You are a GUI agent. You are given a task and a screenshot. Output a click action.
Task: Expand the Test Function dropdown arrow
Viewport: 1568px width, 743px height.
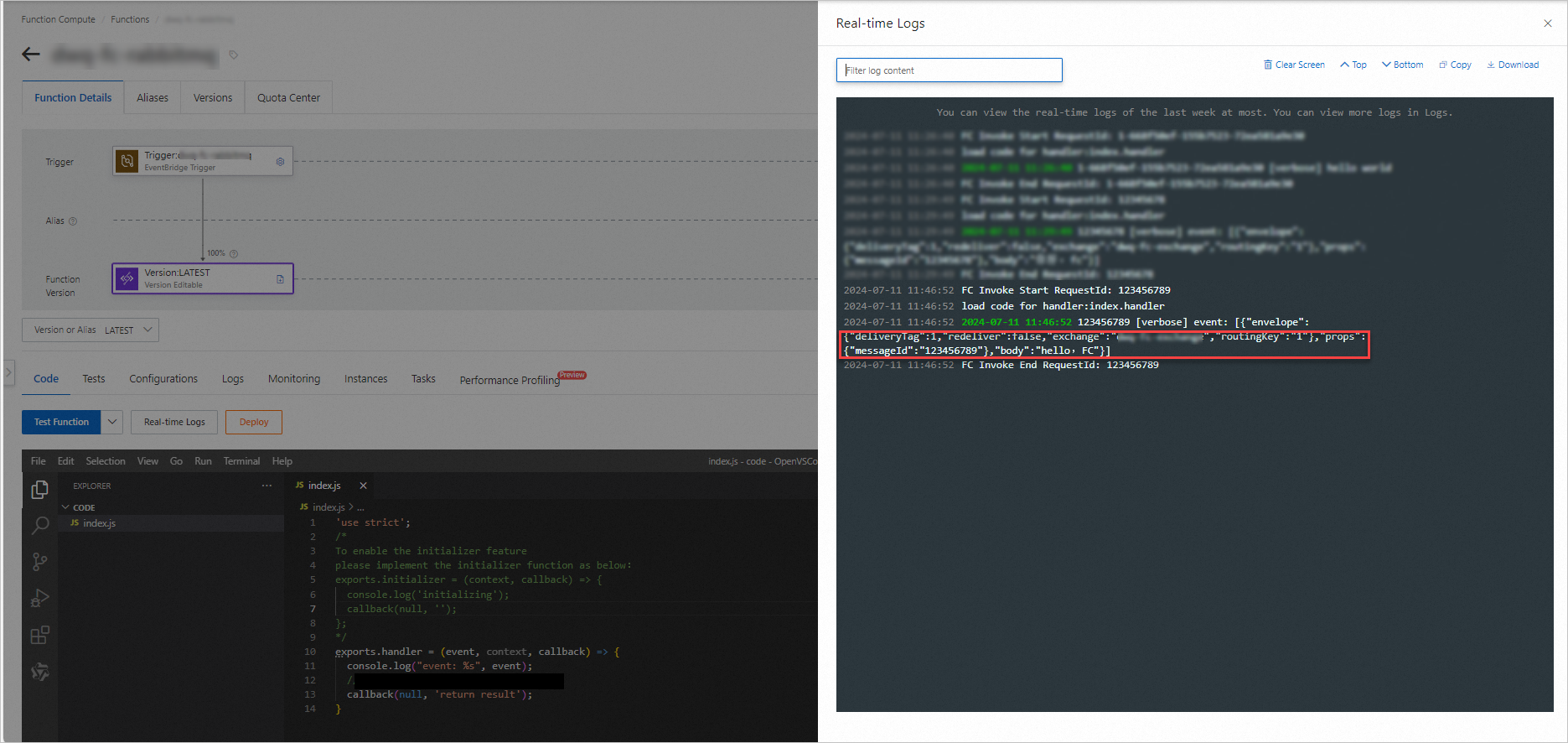(x=112, y=422)
